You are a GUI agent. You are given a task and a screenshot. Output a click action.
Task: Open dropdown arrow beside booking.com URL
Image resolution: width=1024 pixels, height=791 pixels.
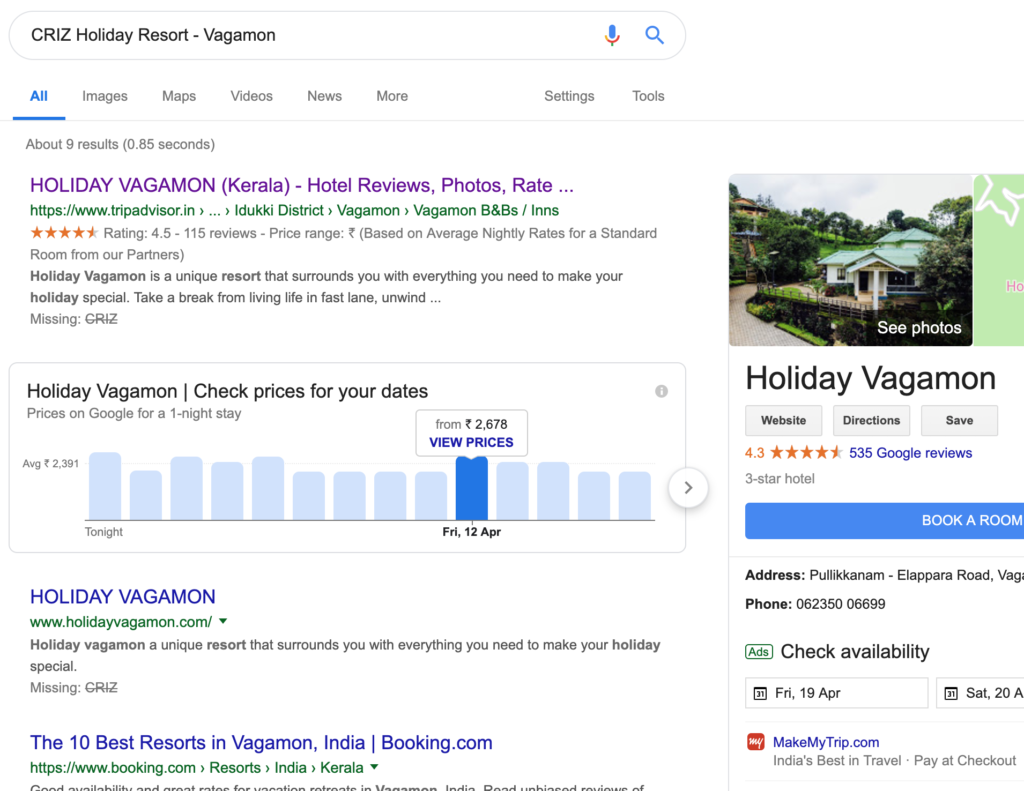374,767
